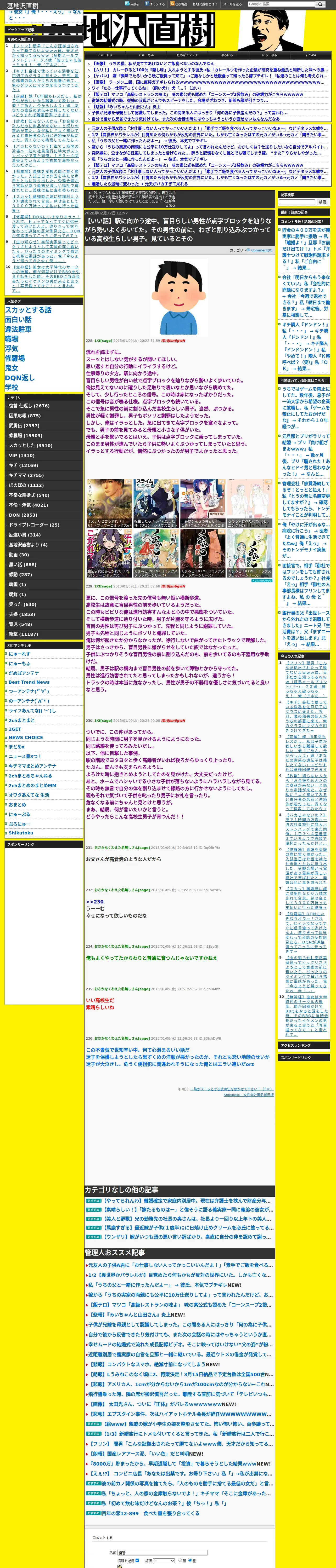Click the 基地沢直樹とは? header link
This screenshot has height=1568, width=336.
[x=204, y=4]
